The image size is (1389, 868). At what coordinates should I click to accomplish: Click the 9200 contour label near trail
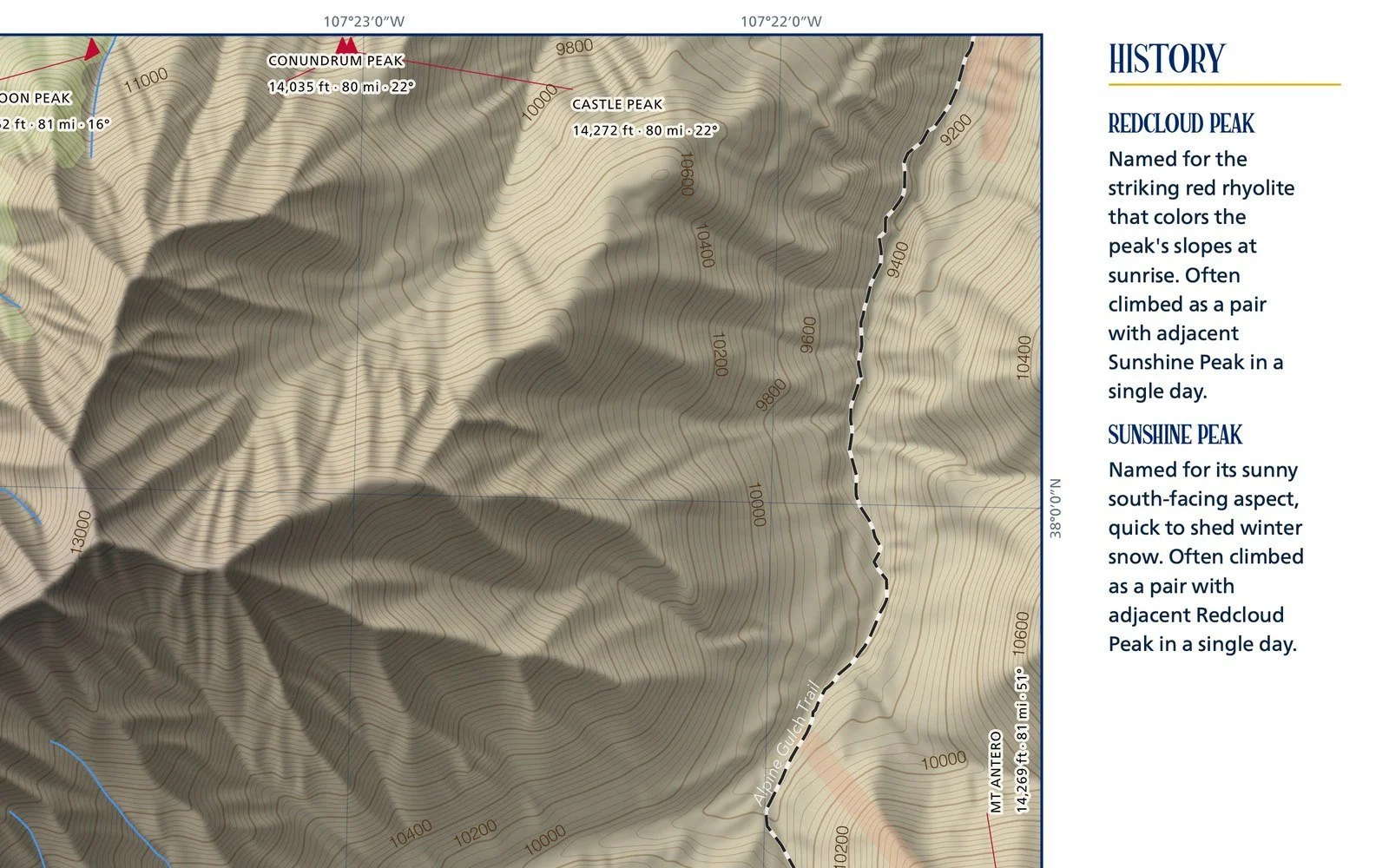(956, 129)
